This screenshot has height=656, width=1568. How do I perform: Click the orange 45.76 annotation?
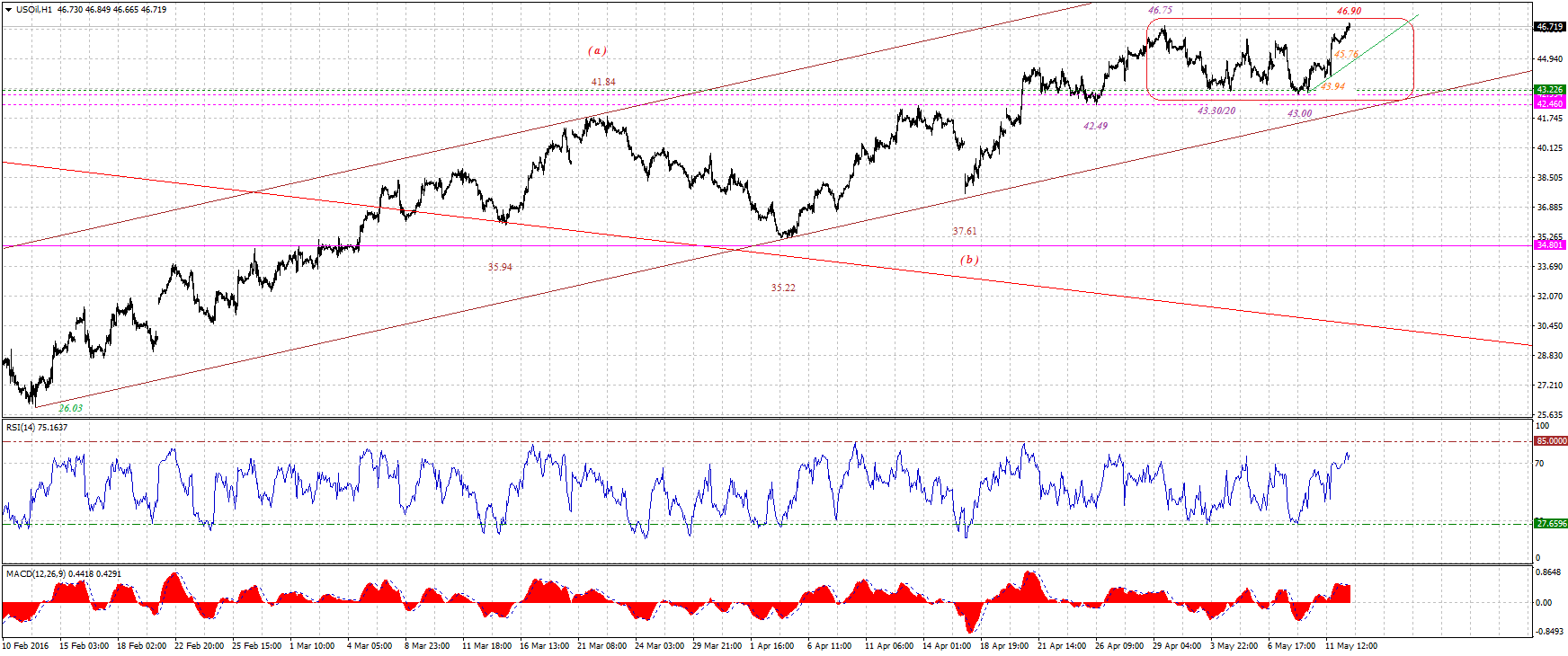click(1346, 55)
